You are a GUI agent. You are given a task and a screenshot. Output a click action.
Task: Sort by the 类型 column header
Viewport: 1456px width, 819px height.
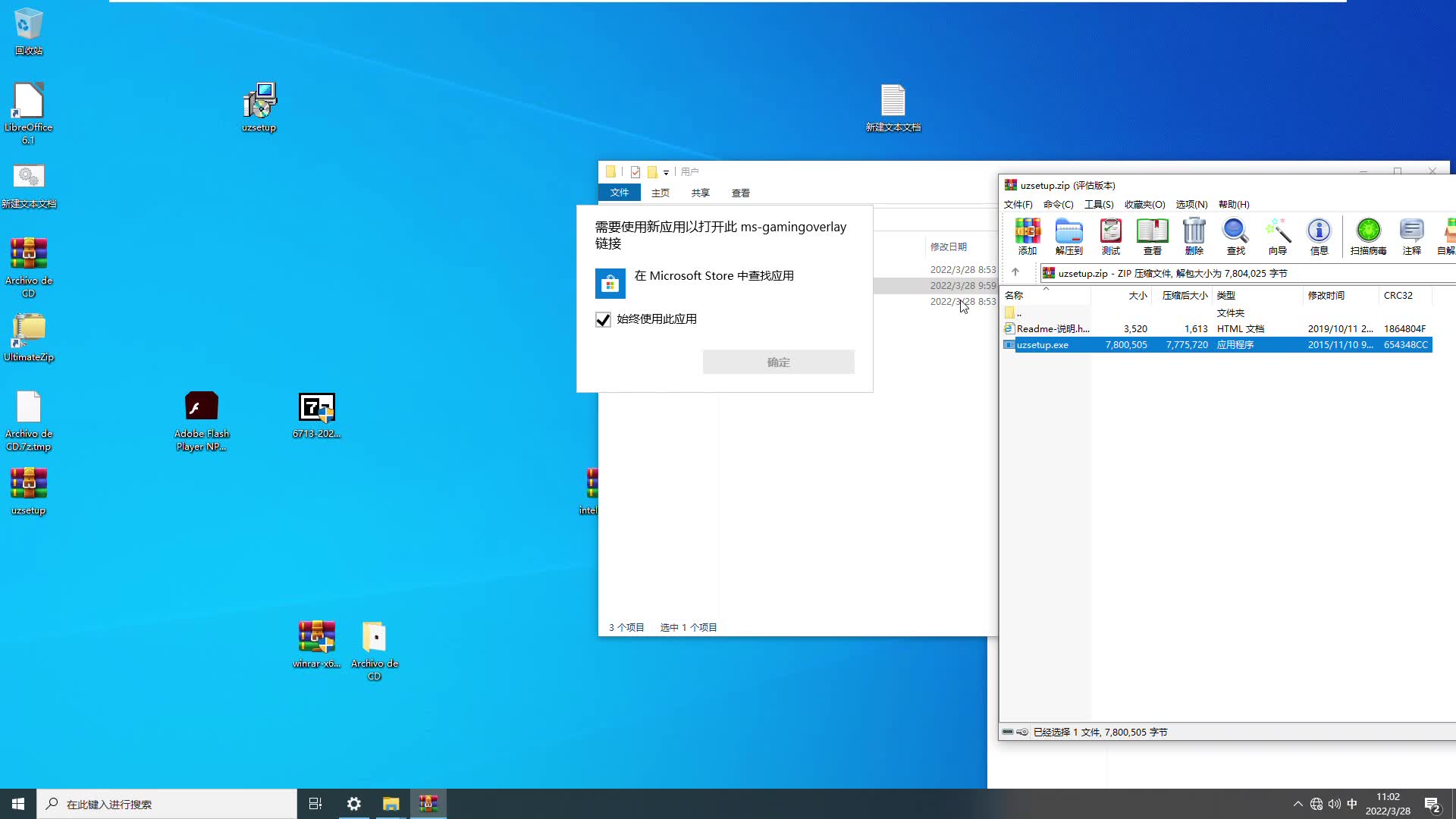1258,296
